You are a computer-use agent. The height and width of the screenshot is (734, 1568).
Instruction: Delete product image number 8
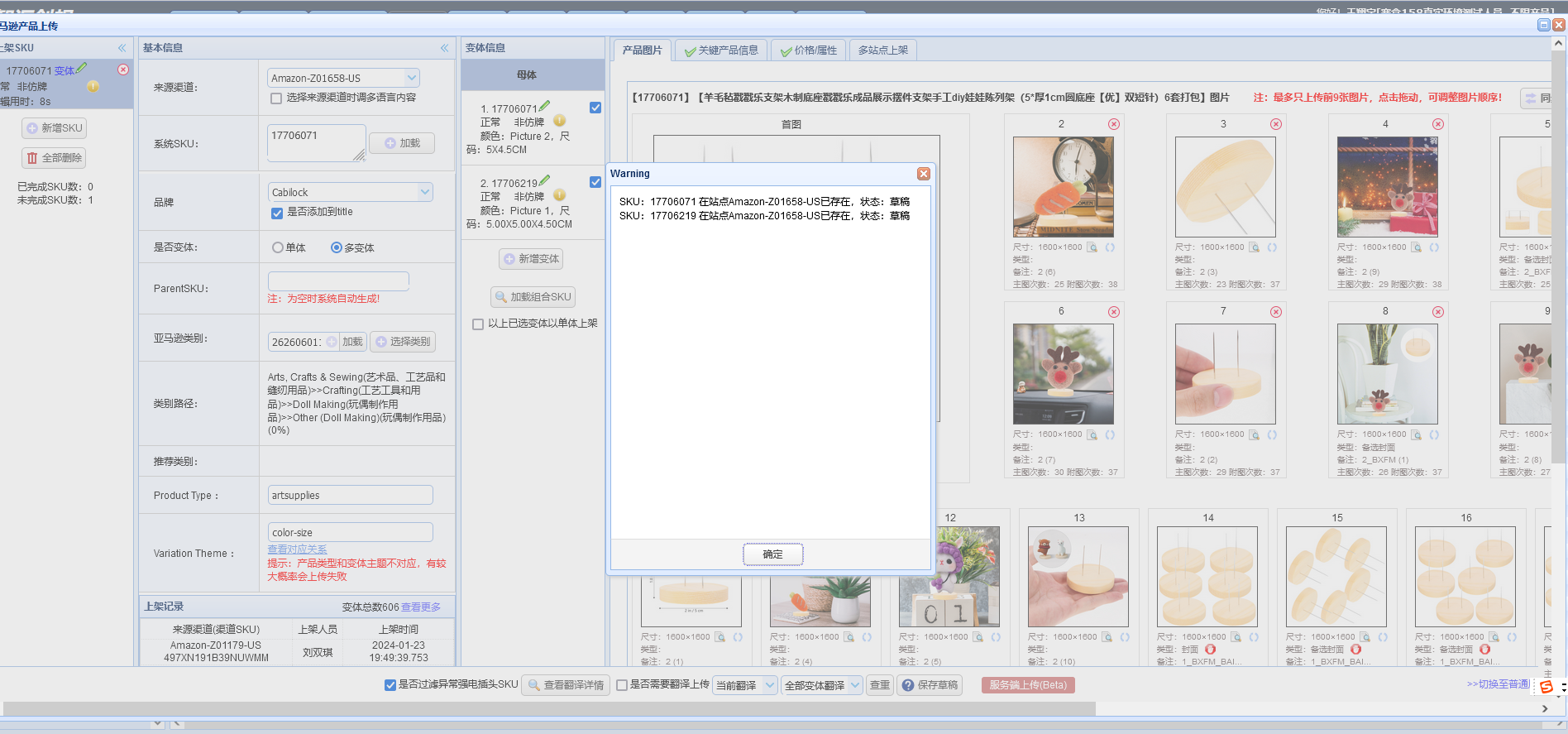(x=1438, y=312)
